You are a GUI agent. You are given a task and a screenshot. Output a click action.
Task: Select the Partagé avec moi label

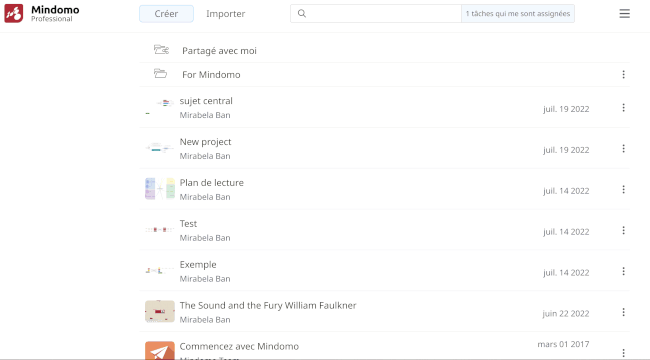(219, 51)
